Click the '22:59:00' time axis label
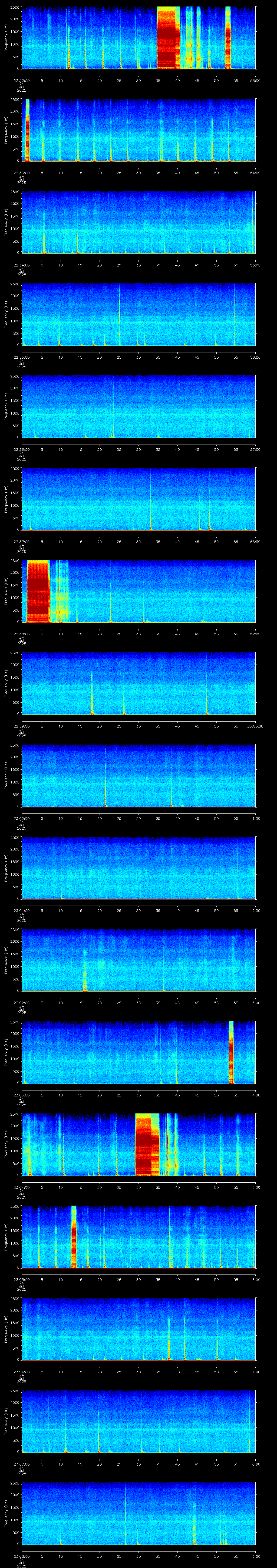Viewport: 277px width, 1568px height. (x=21, y=726)
